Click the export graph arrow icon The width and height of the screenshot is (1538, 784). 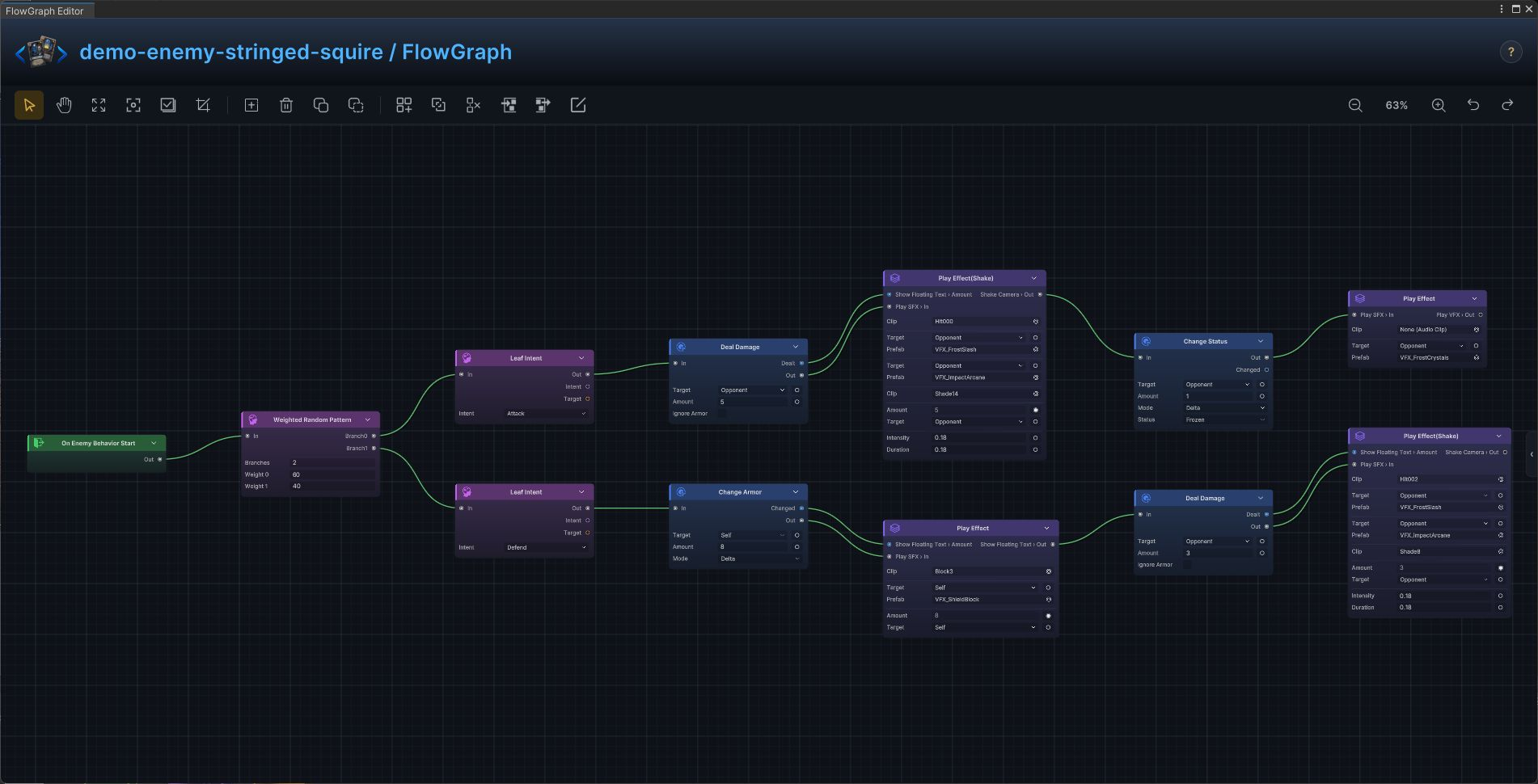pyautogui.click(x=543, y=105)
